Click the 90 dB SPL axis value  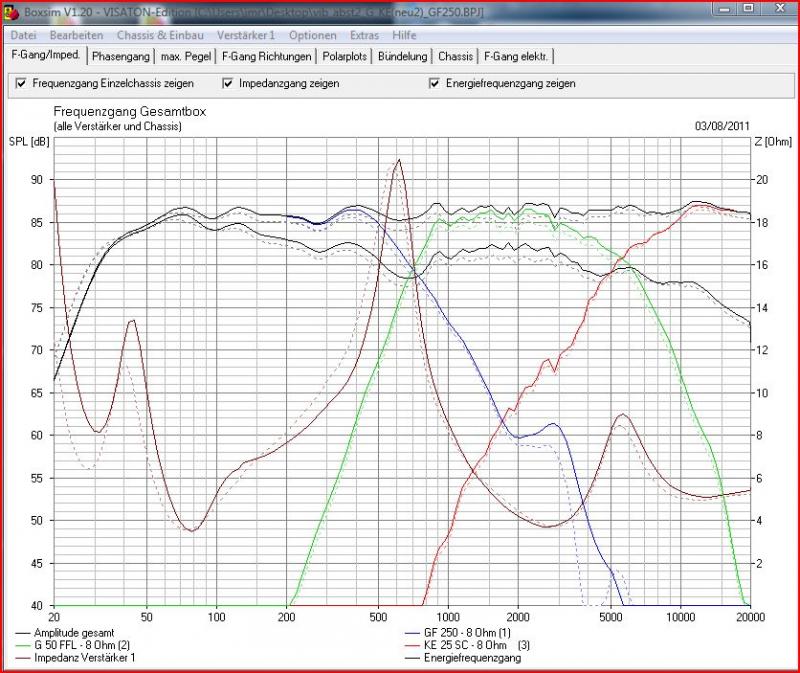pyautogui.click(x=37, y=180)
